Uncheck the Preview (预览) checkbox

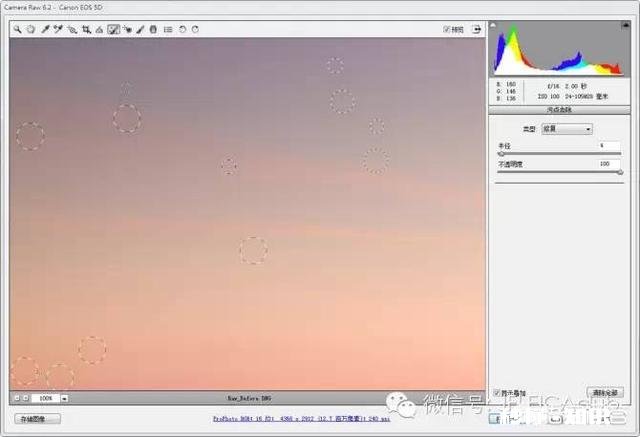tap(447, 29)
